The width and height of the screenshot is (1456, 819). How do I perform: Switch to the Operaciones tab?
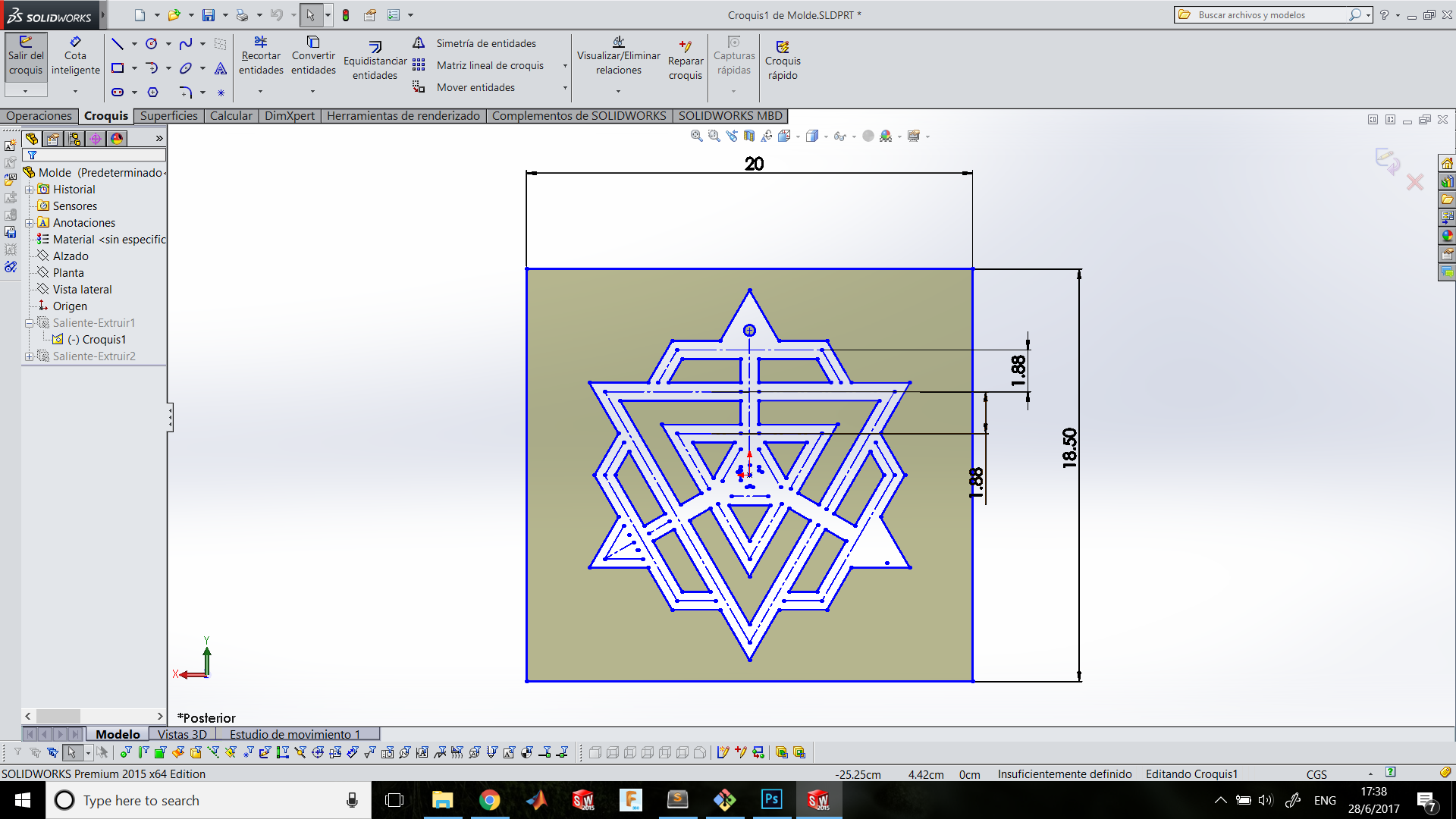(x=39, y=116)
